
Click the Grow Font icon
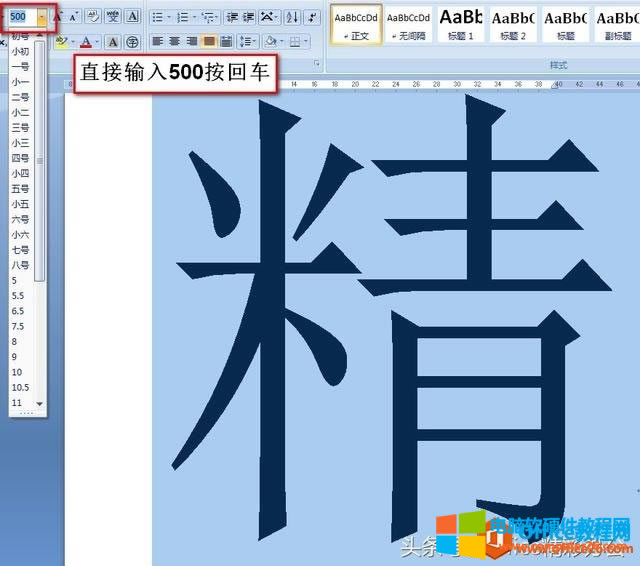tap(57, 17)
